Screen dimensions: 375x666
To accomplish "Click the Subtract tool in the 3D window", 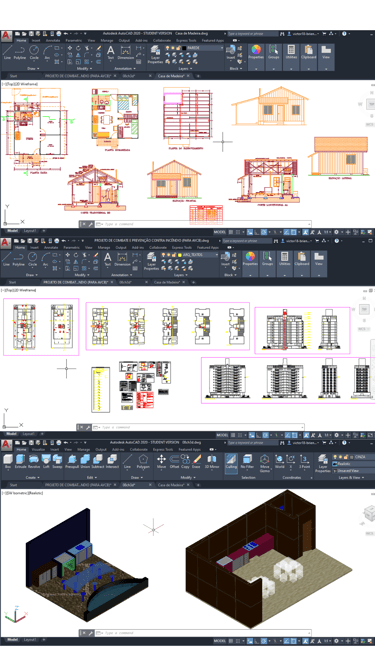I will tap(98, 461).
